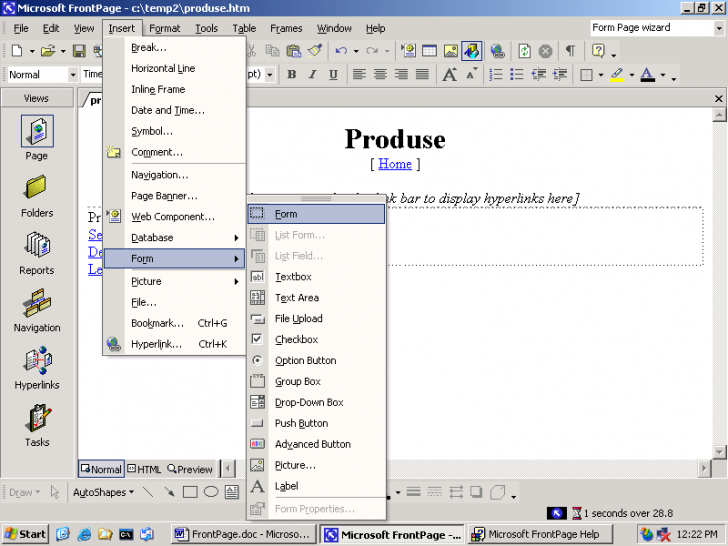Insert an Option Button form field
The image size is (728, 546).
[x=305, y=361]
